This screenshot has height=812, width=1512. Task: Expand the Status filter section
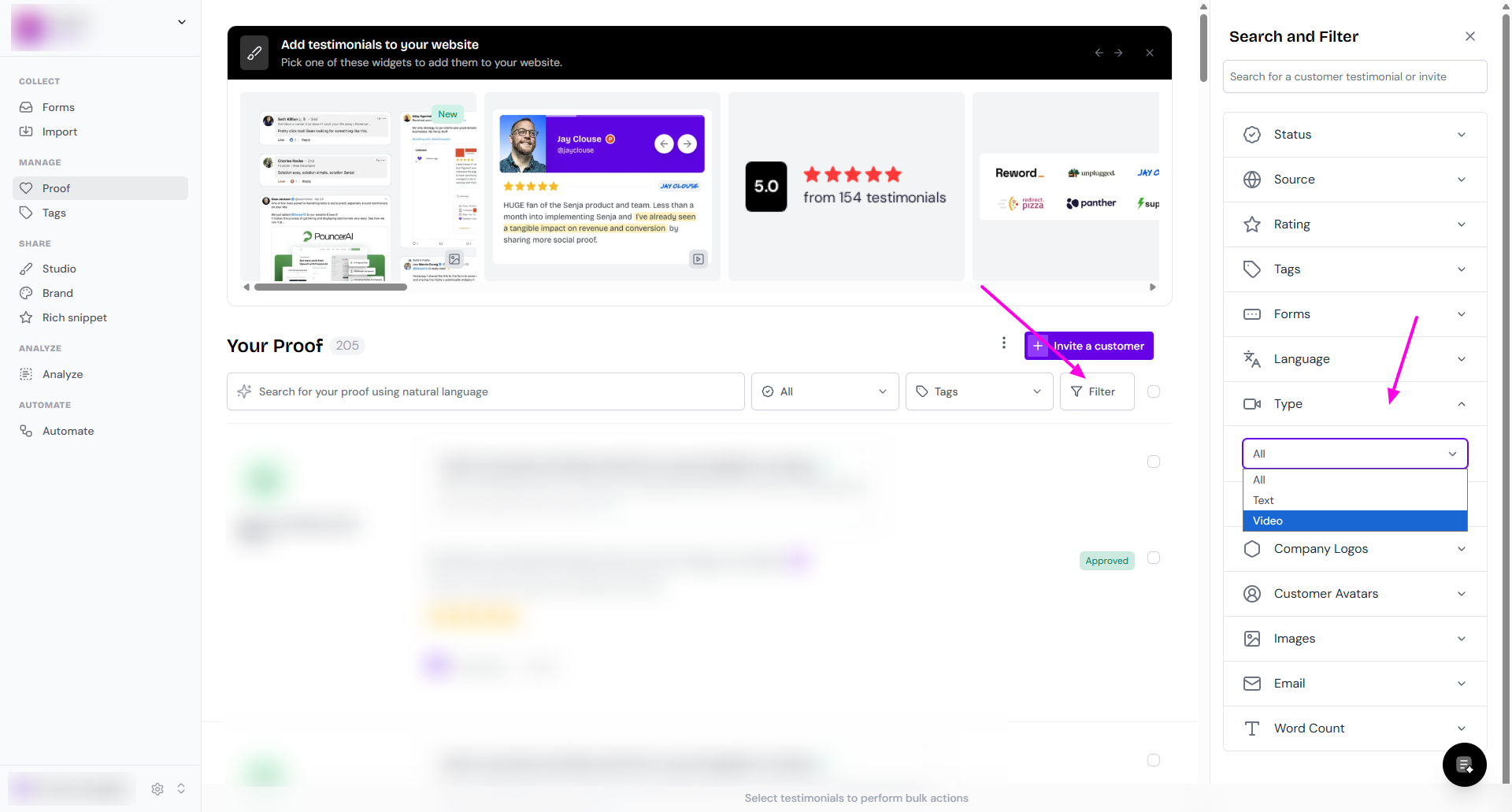[1354, 135]
